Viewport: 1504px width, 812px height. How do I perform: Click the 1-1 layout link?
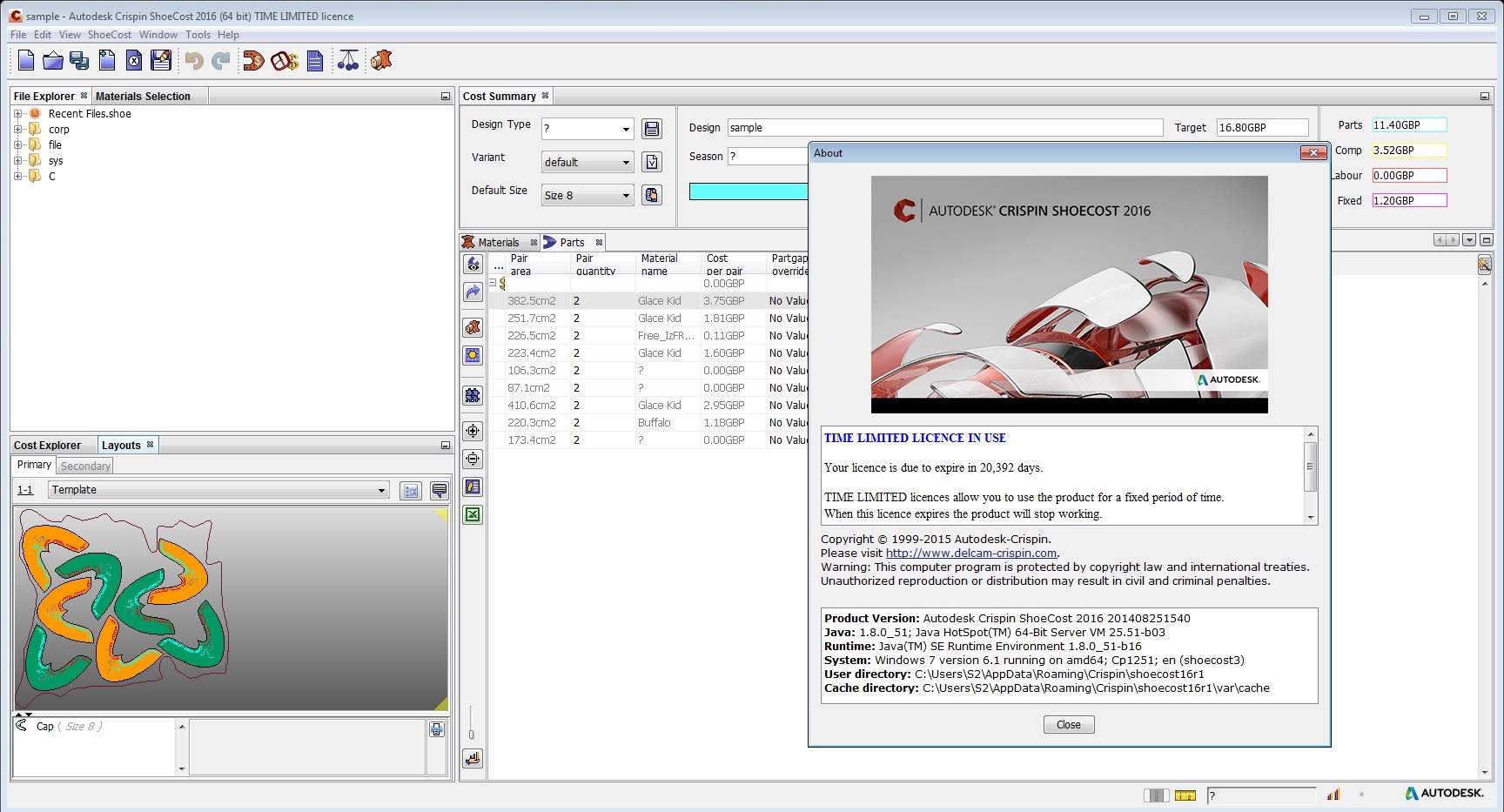point(25,490)
